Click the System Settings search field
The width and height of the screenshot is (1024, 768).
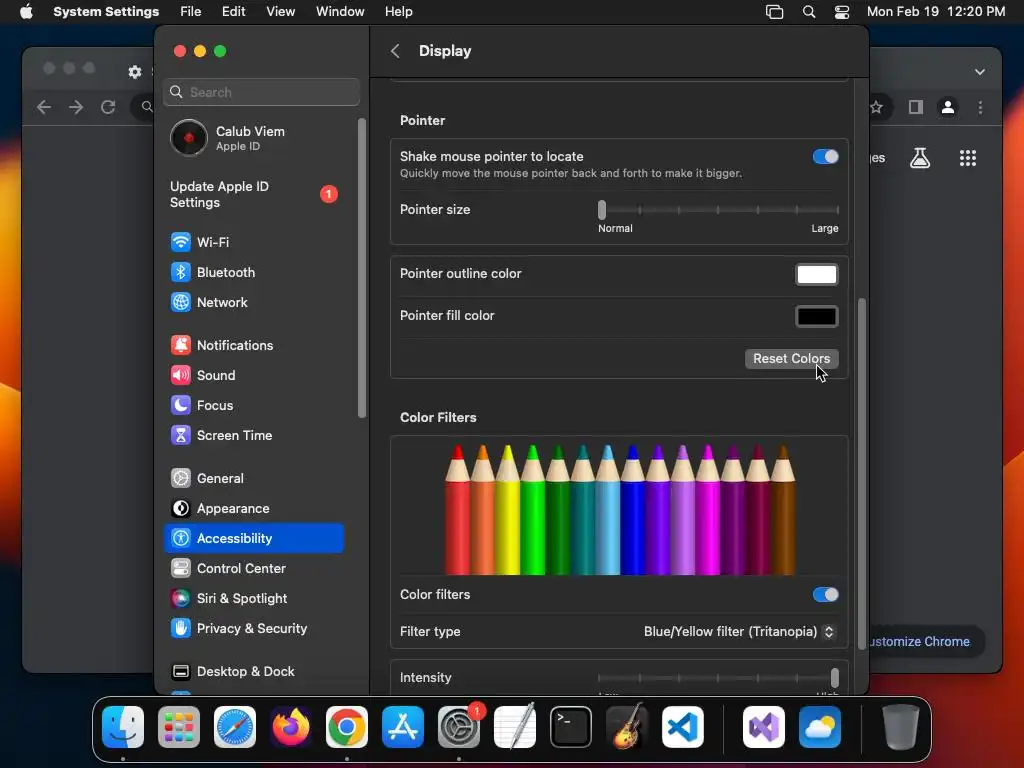click(x=261, y=92)
